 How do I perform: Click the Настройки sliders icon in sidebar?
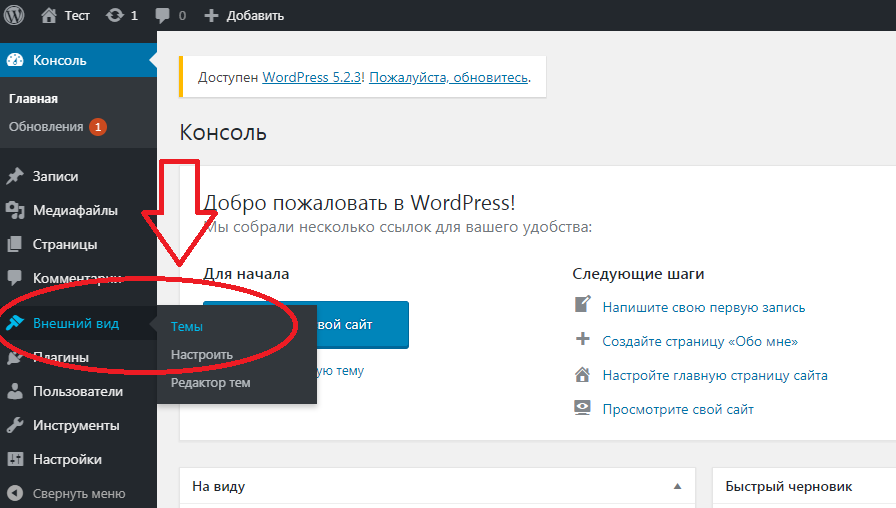point(15,460)
